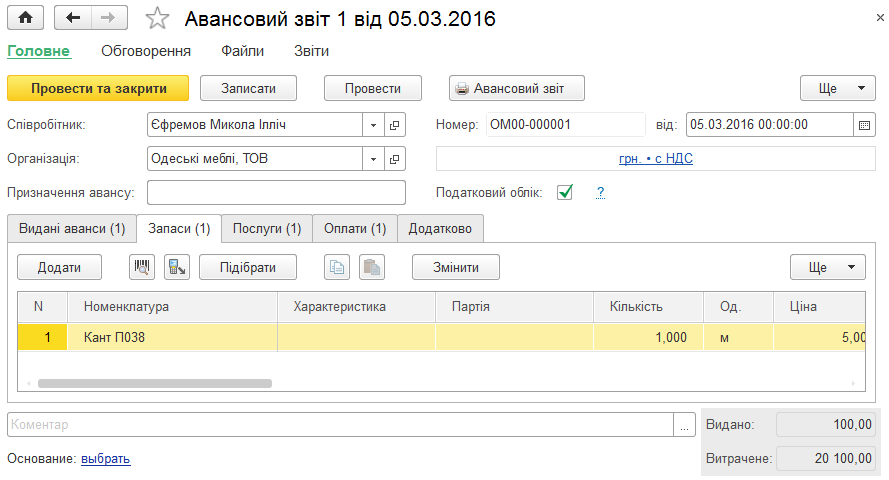
Task: Select row number 1 cell
Action: [x=43, y=337]
